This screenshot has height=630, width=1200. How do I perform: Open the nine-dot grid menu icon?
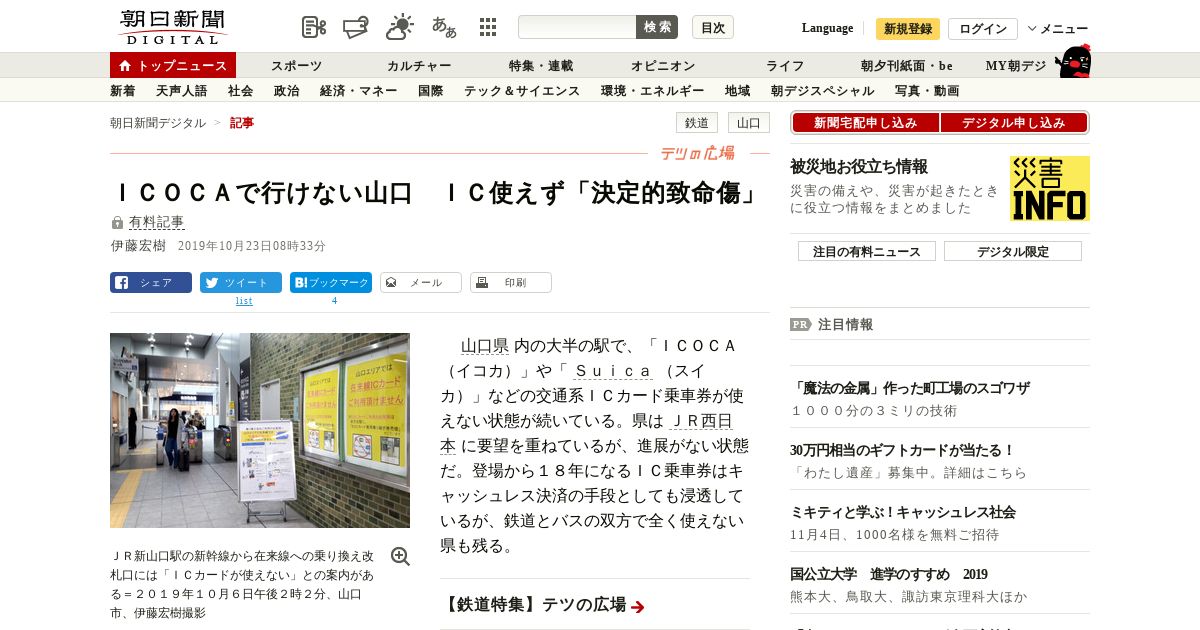click(x=488, y=27)
